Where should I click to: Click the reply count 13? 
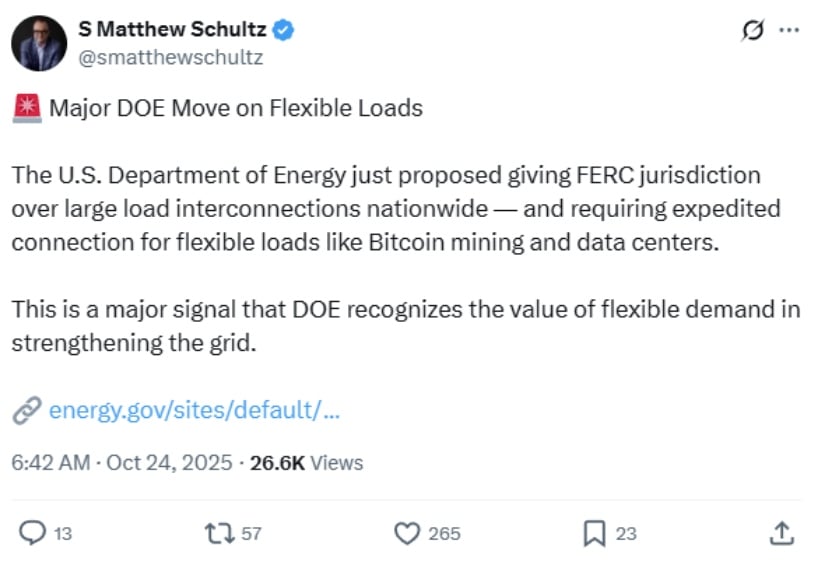(x=62, y=534)
